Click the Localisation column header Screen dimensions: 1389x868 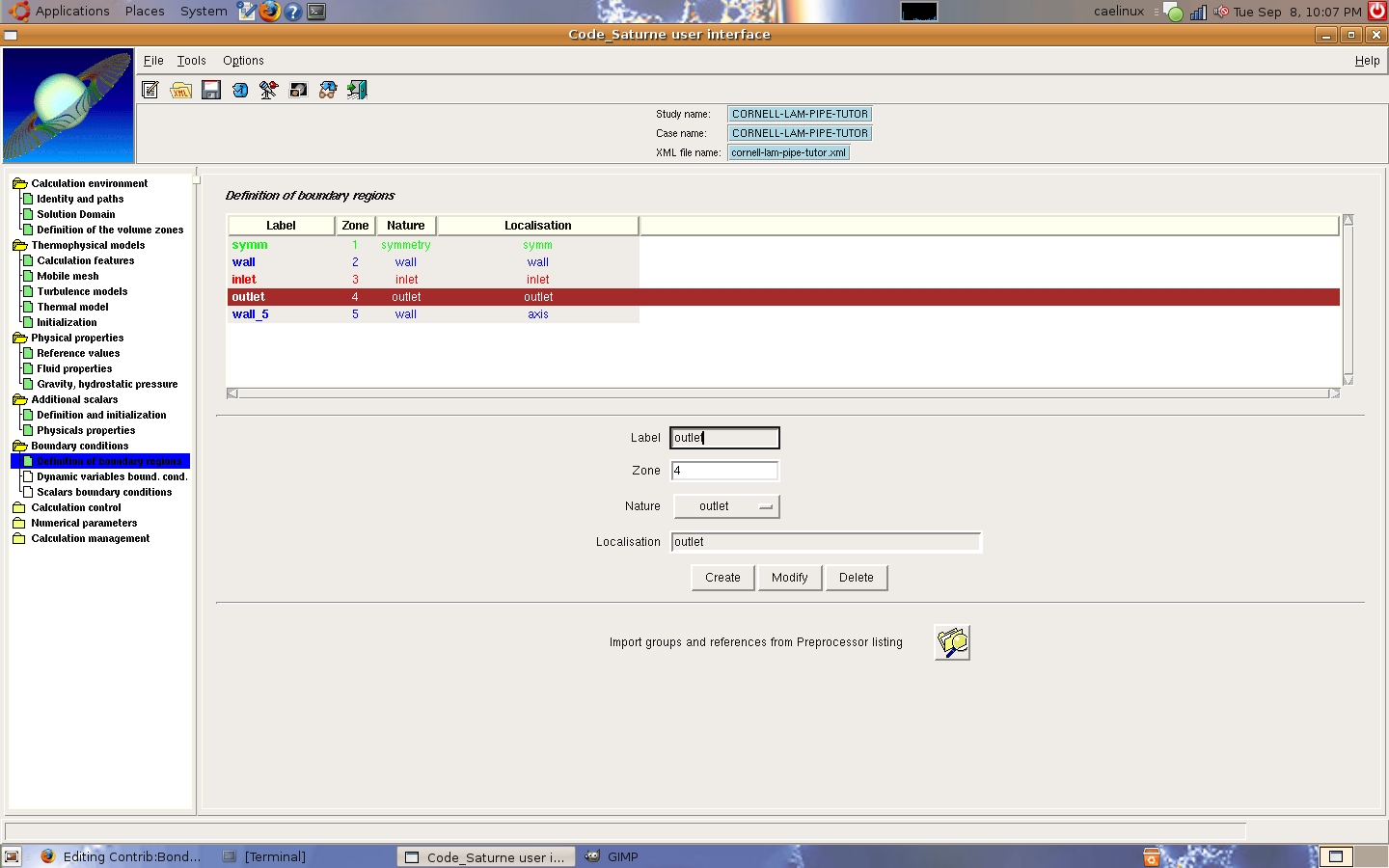point(537,226)
